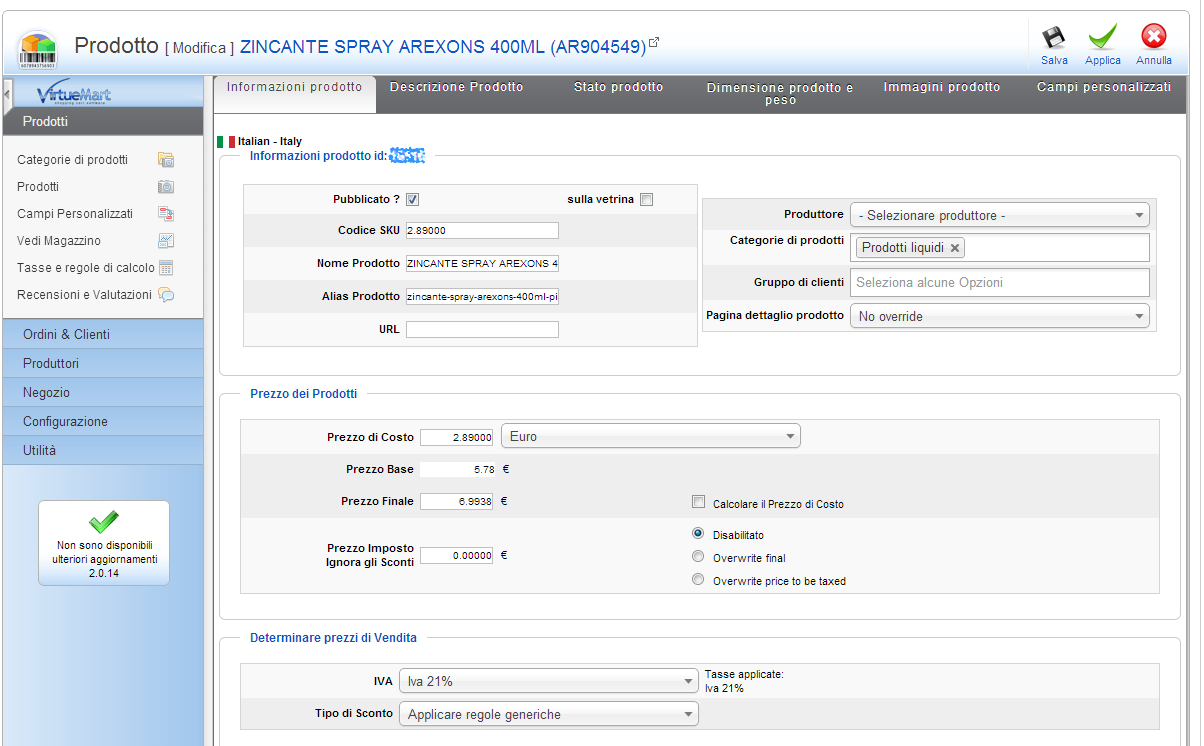The height and width of the screenshot is (746, 1204).
Task: Expand the Ordini & Clienti section
Action: (x=102, y=334)
